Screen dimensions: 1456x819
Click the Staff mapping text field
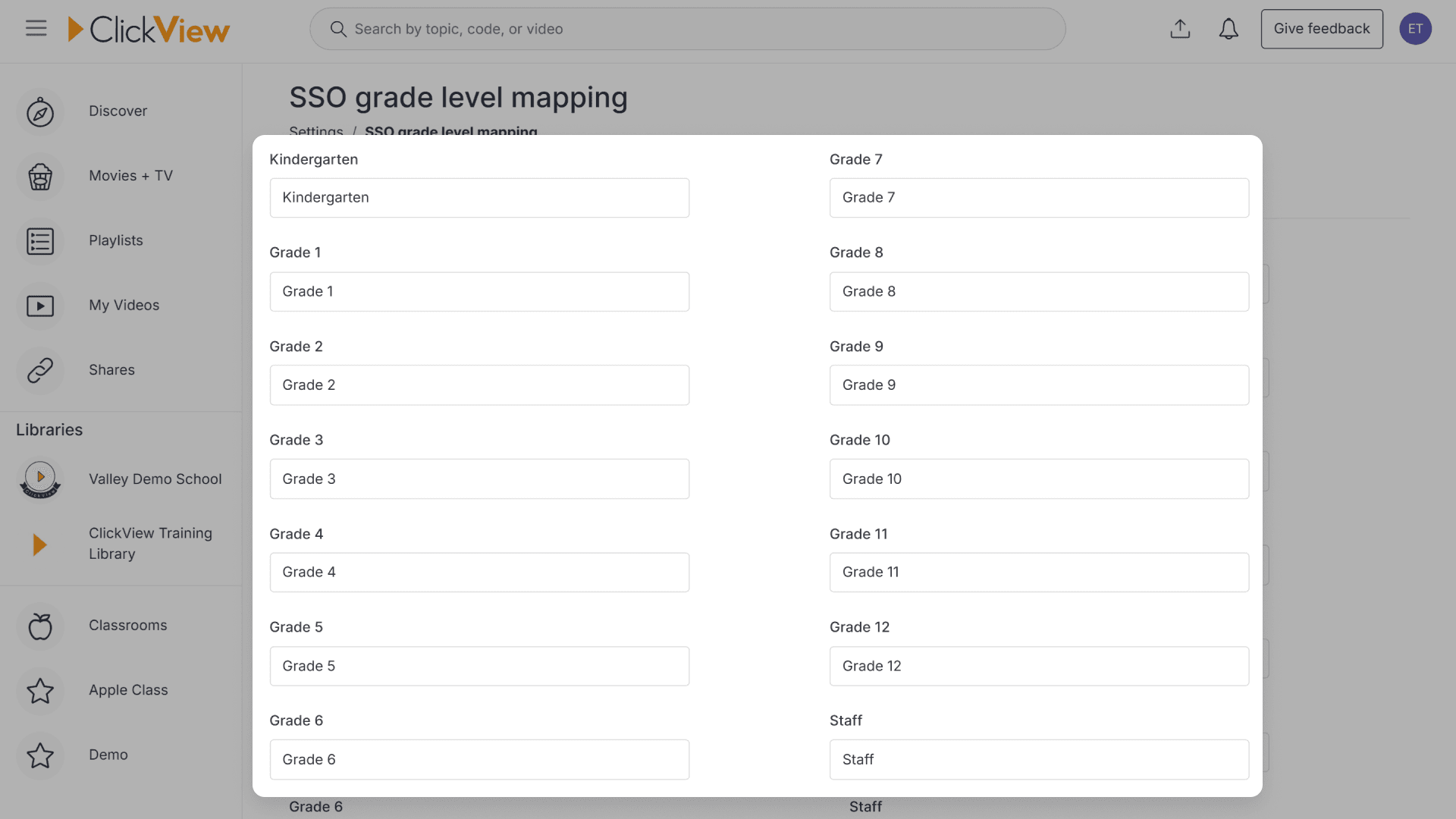[1039, 759]
